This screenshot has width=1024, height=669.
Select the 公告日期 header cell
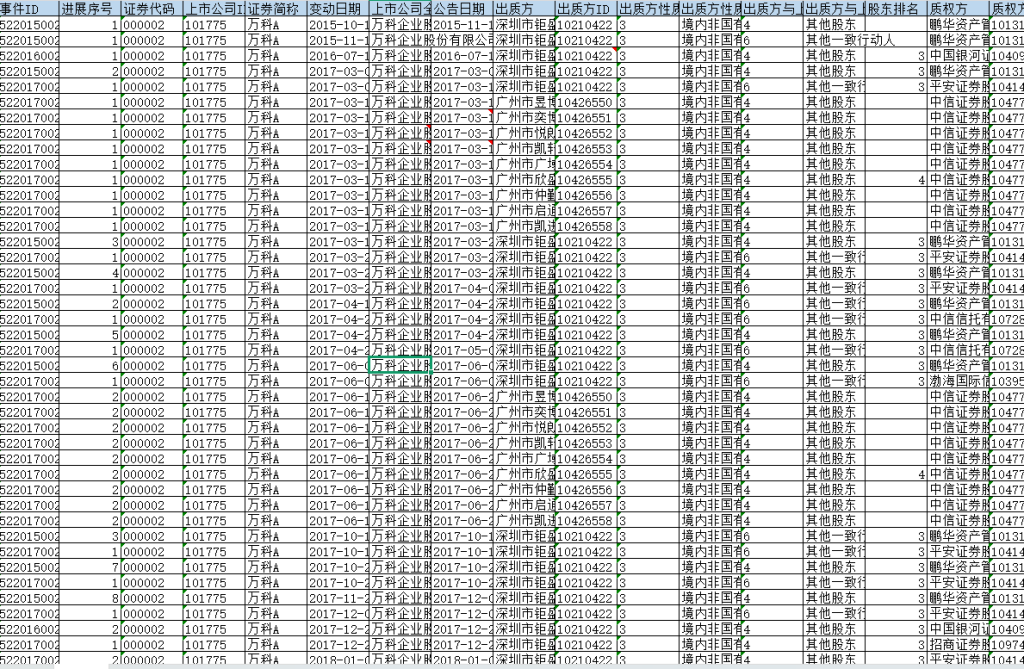(x=461, y=8)
